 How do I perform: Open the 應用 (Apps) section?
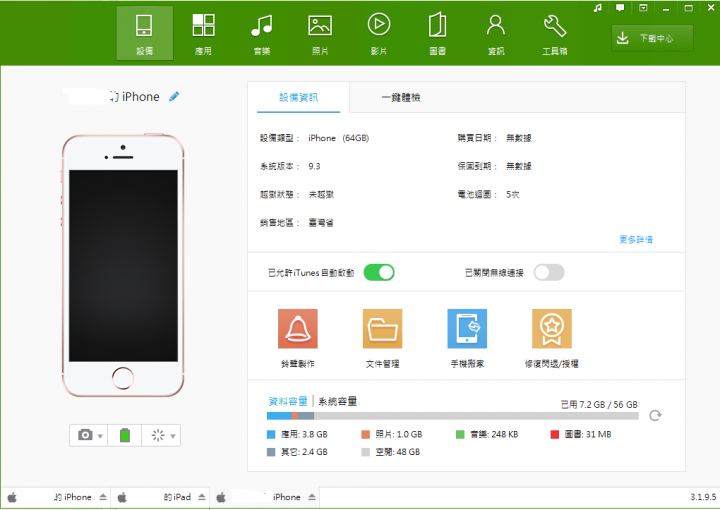click(x=203, y=33)
